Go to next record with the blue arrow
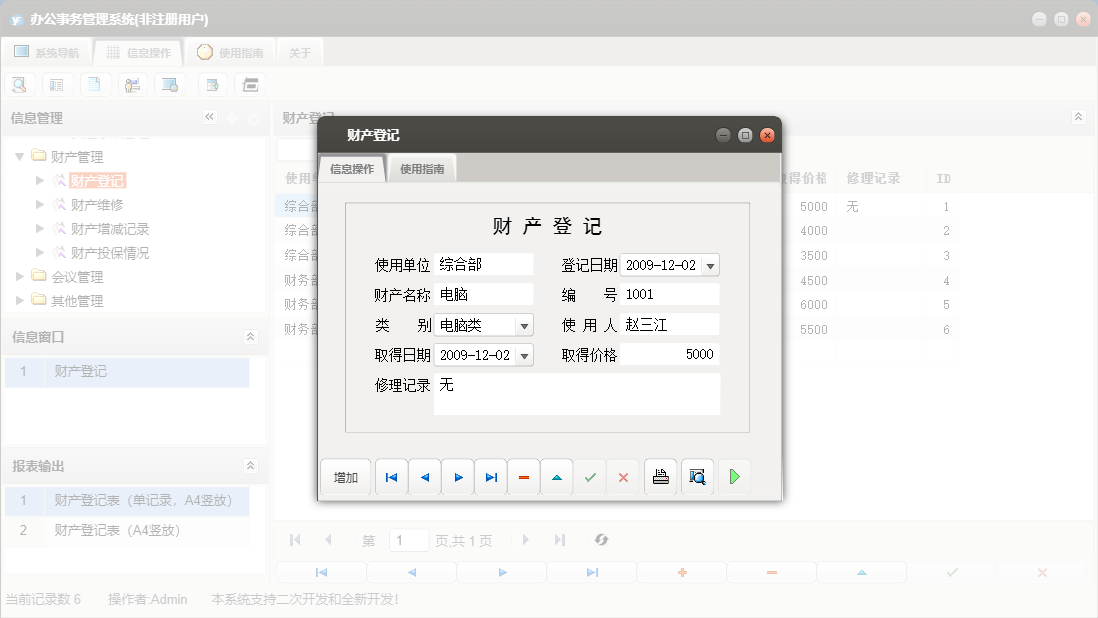Screen dimensions: 1098x618 pyautogui.click(x=457, y=477)
